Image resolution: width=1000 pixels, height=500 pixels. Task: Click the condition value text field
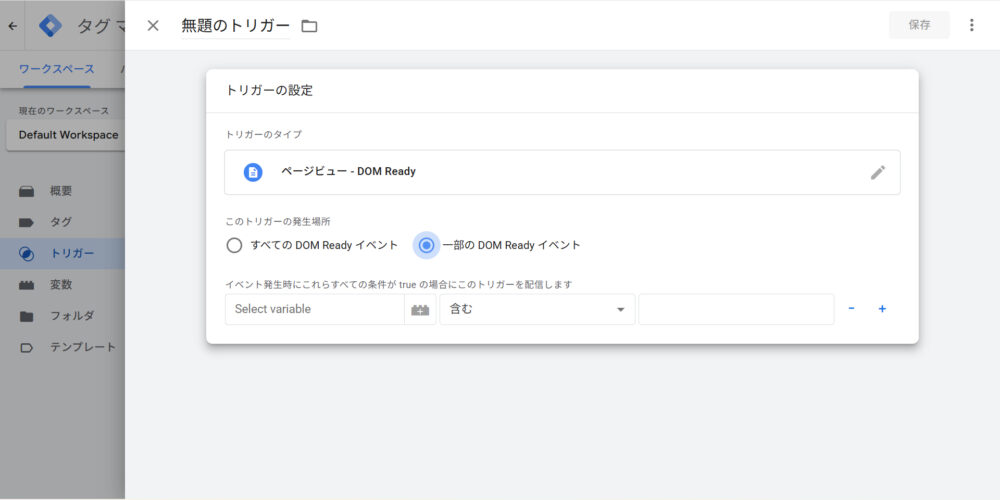[x=736, y=310]
